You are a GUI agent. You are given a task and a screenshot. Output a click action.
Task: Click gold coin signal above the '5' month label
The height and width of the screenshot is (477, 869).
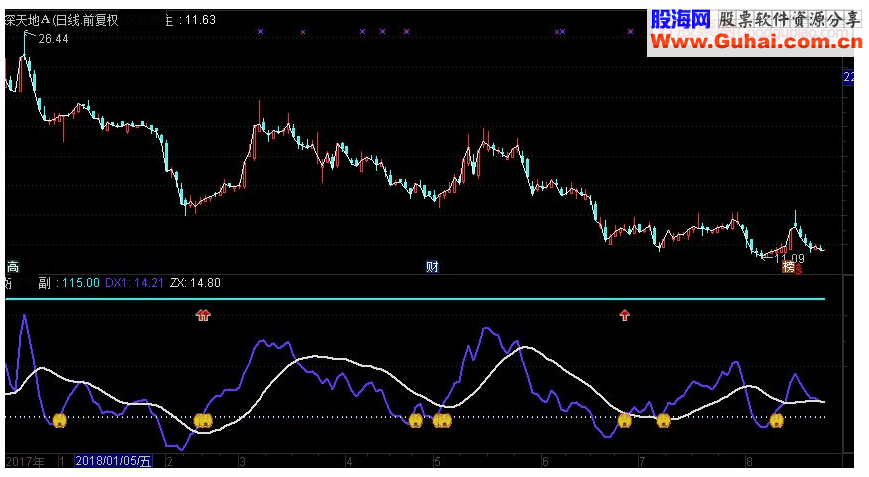click(442, 421)
